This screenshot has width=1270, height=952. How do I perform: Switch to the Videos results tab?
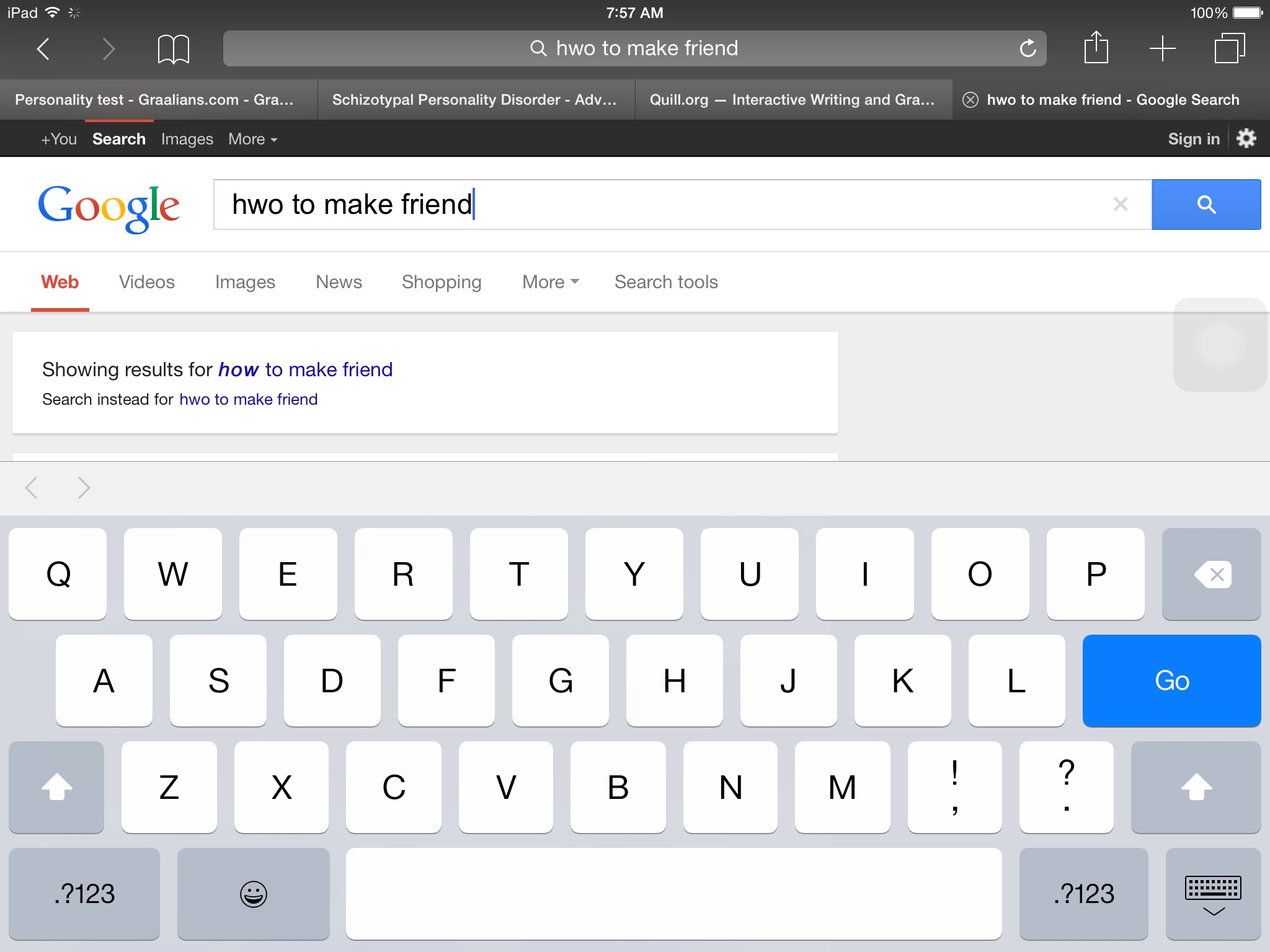(146, 282)
